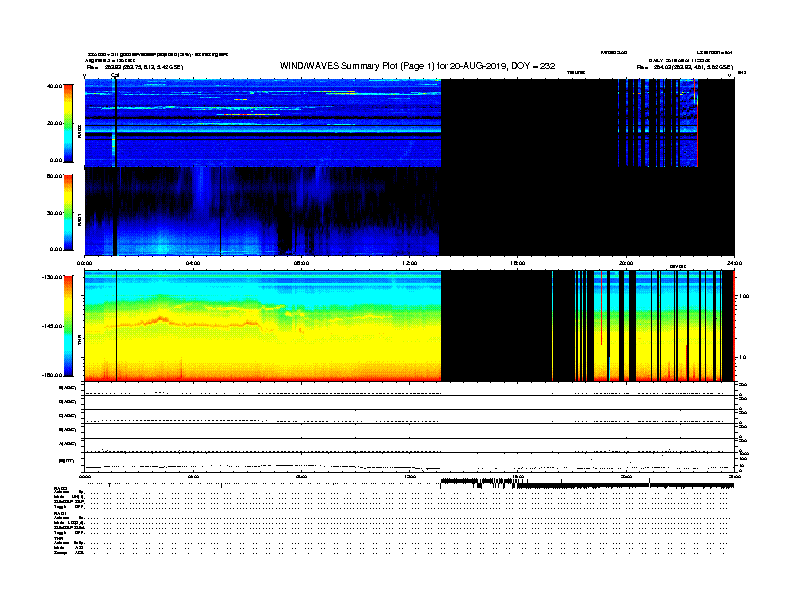Click the Cal marker label above RAD2 plot
The image size is (792, 612).
[115, 75]
